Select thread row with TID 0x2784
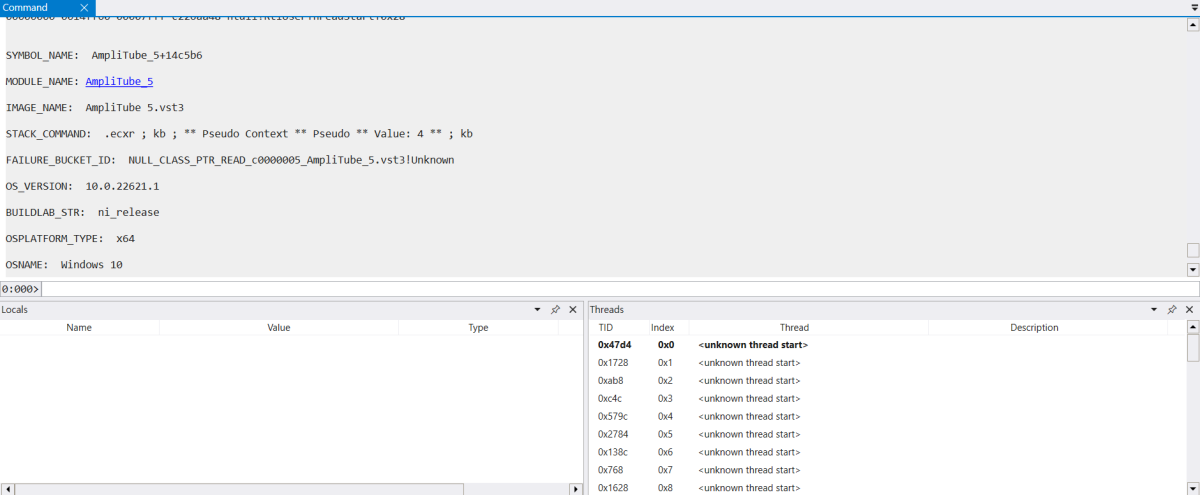This screenshot has height=495, width=1200. [x=887, y=435]
